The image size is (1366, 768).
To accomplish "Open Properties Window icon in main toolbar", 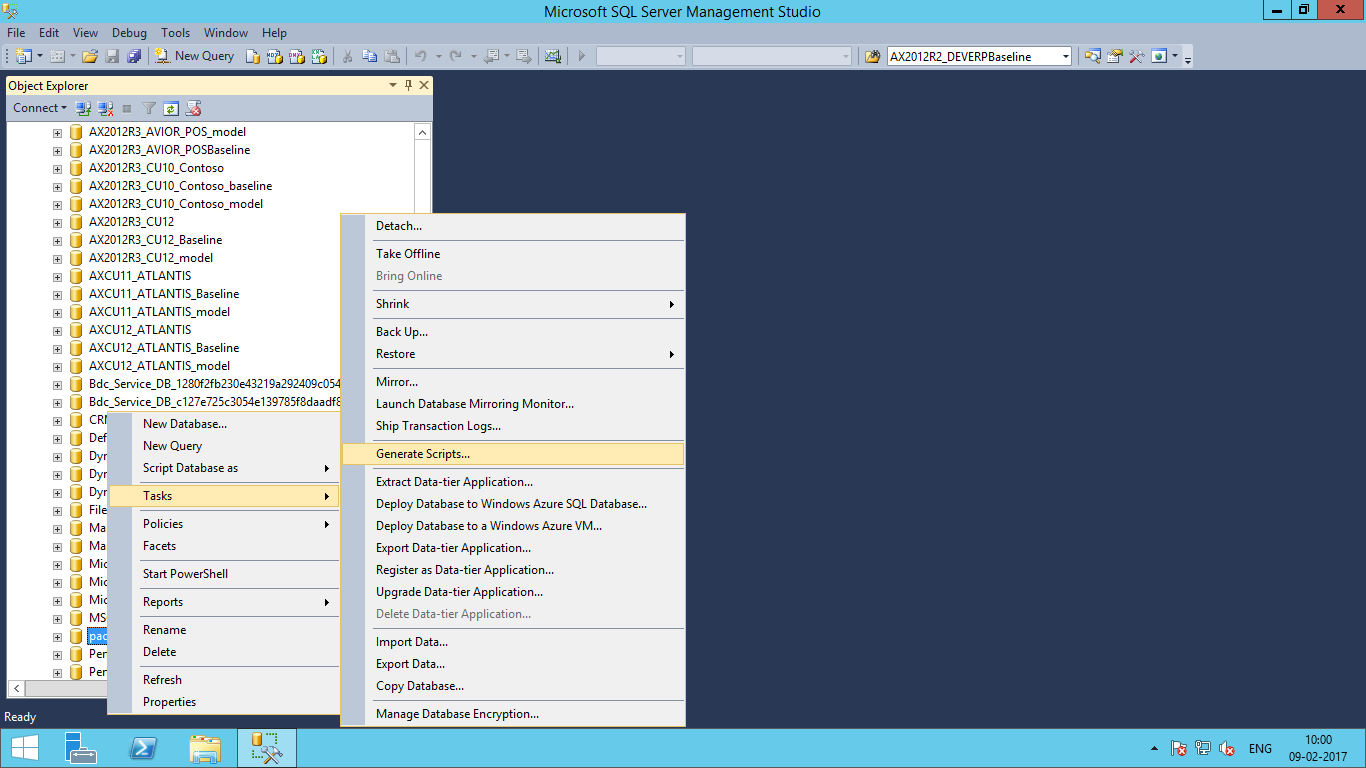I will [1115, 56].
